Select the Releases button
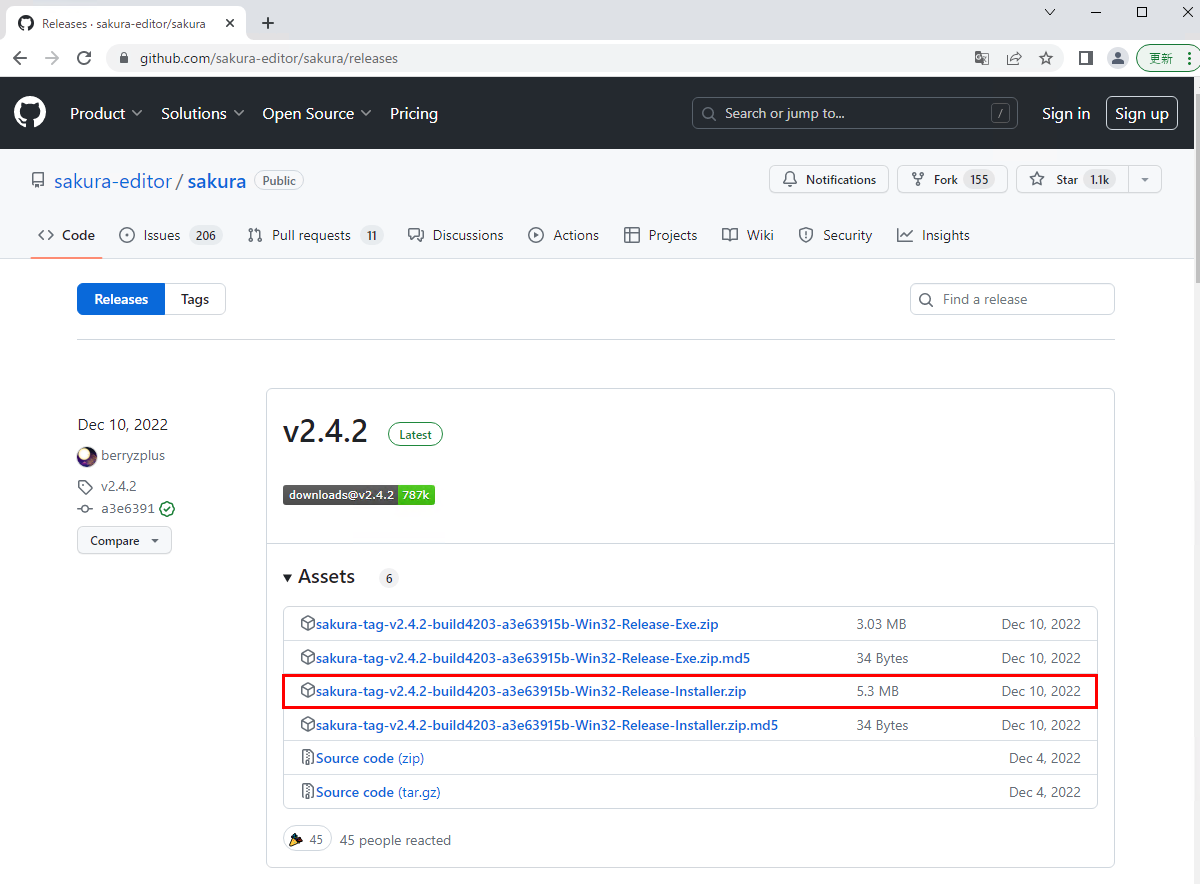 tap(121, 299)
